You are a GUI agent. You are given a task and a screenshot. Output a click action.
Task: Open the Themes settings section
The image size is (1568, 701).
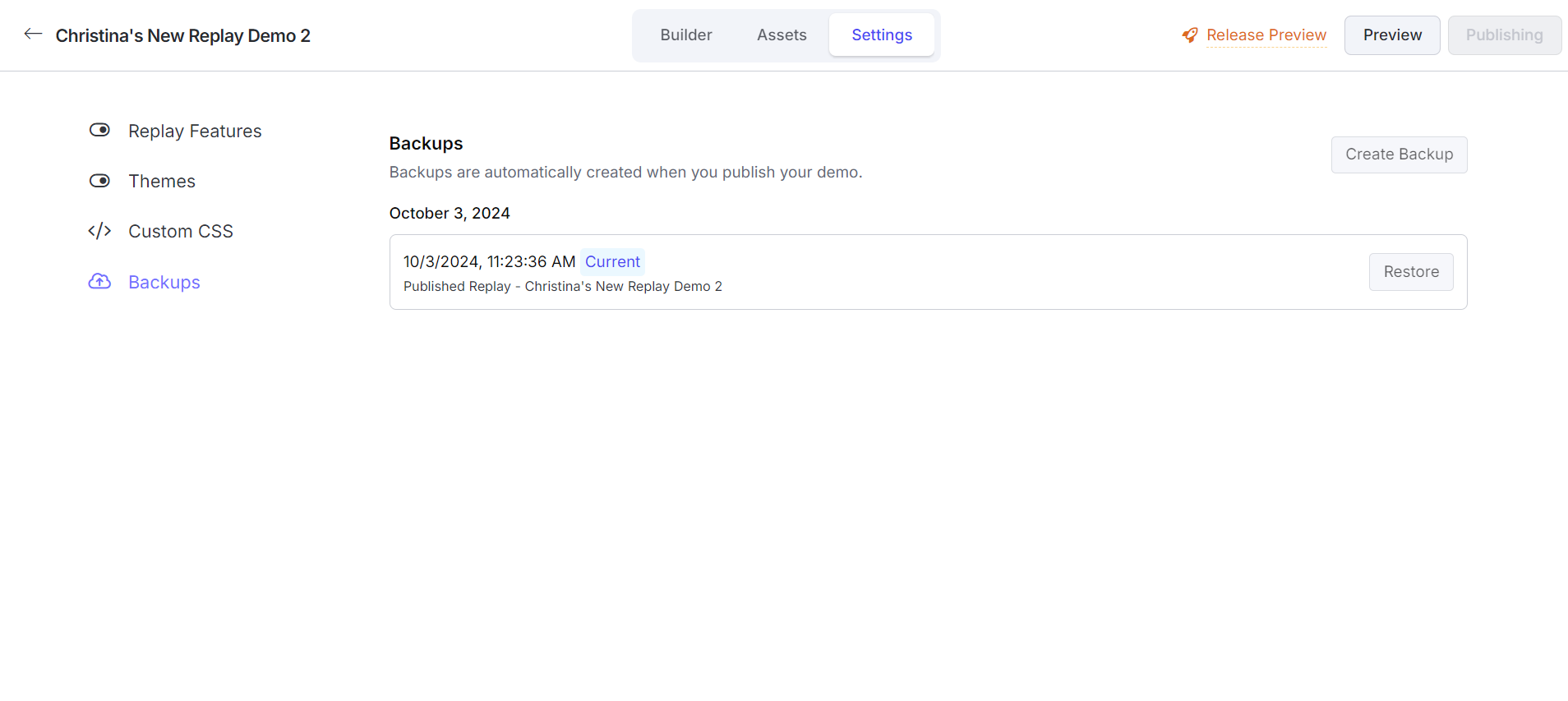pyautogui.click(x=162, y=182)
